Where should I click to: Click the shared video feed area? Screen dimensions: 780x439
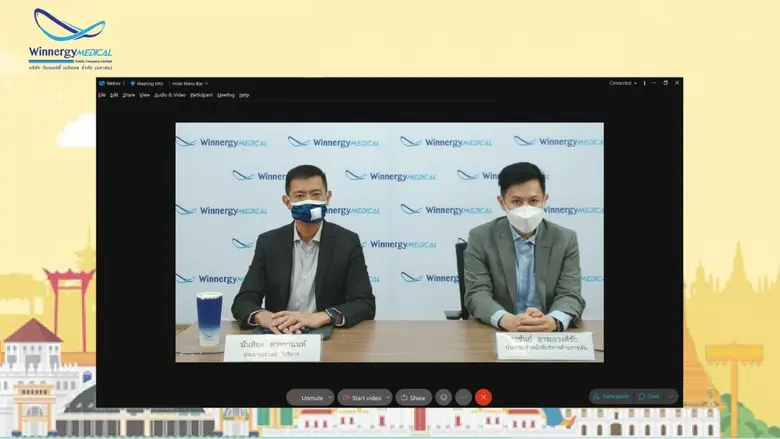(389, 241)
